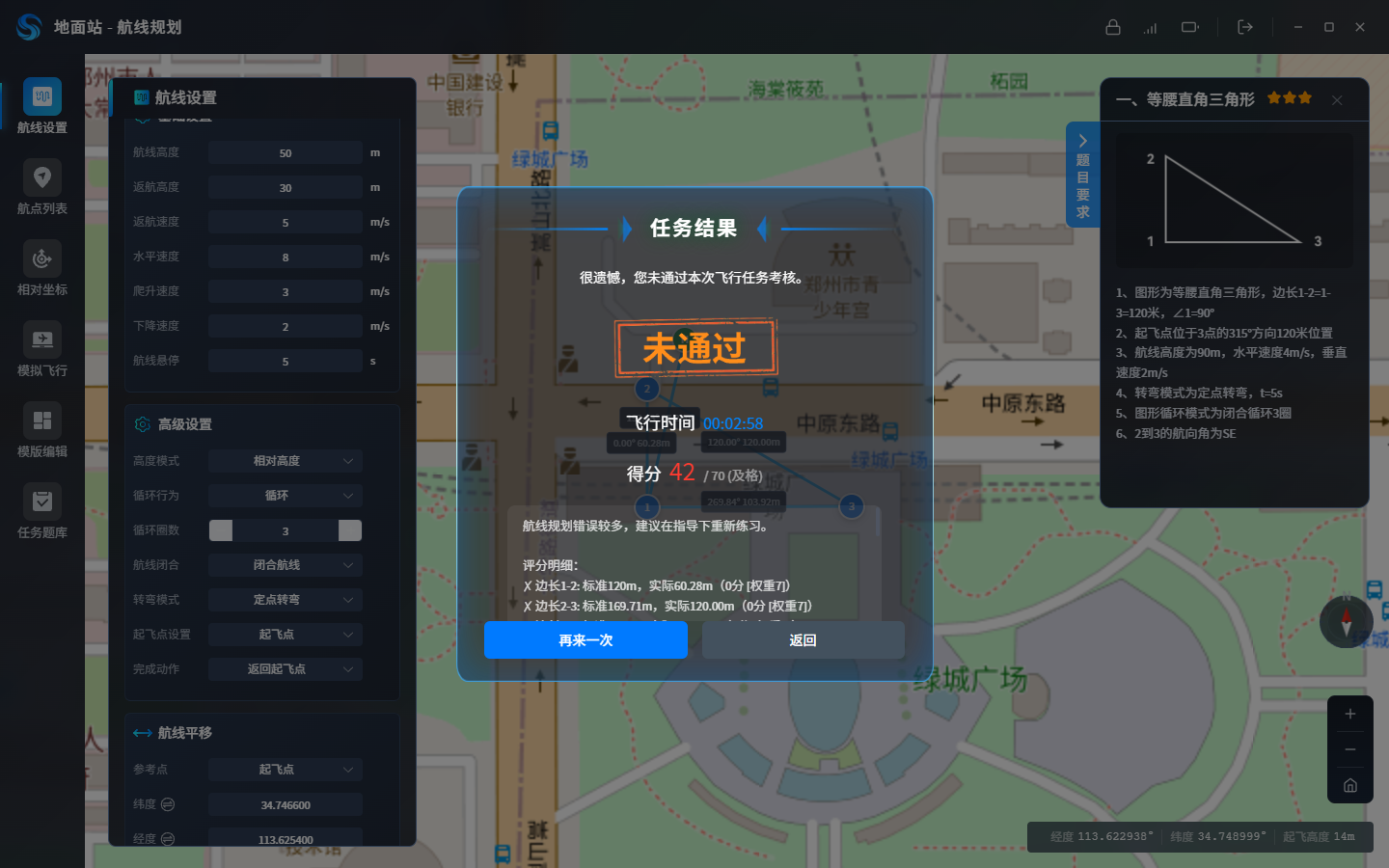Click the 高级设置 gear icon
The width and height of the screenshot is (1389, 868).
click(143, 424)
